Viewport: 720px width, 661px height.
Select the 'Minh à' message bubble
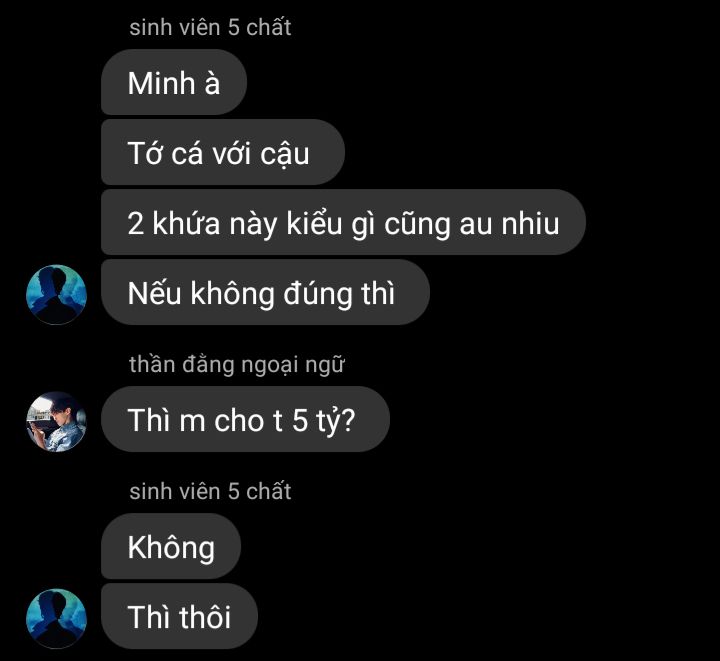coord(174,82)
